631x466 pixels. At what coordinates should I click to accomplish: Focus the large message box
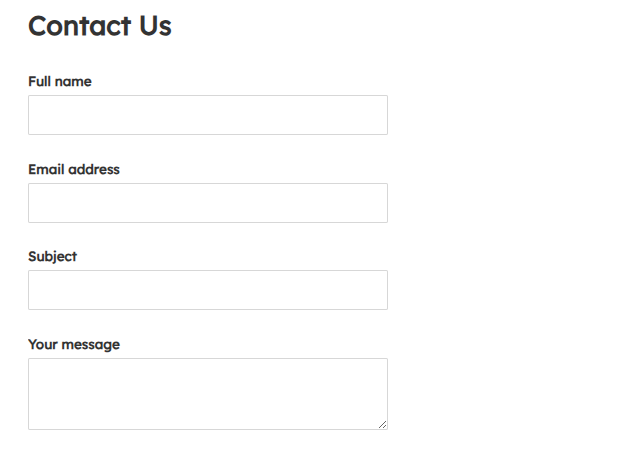(x=207, y=393)
